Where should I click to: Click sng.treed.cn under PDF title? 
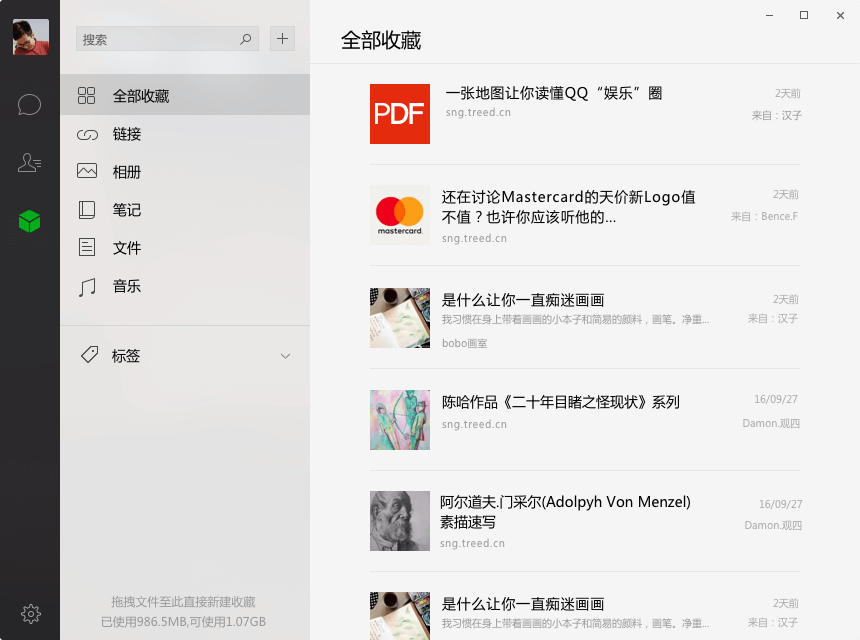click(478, 112)
